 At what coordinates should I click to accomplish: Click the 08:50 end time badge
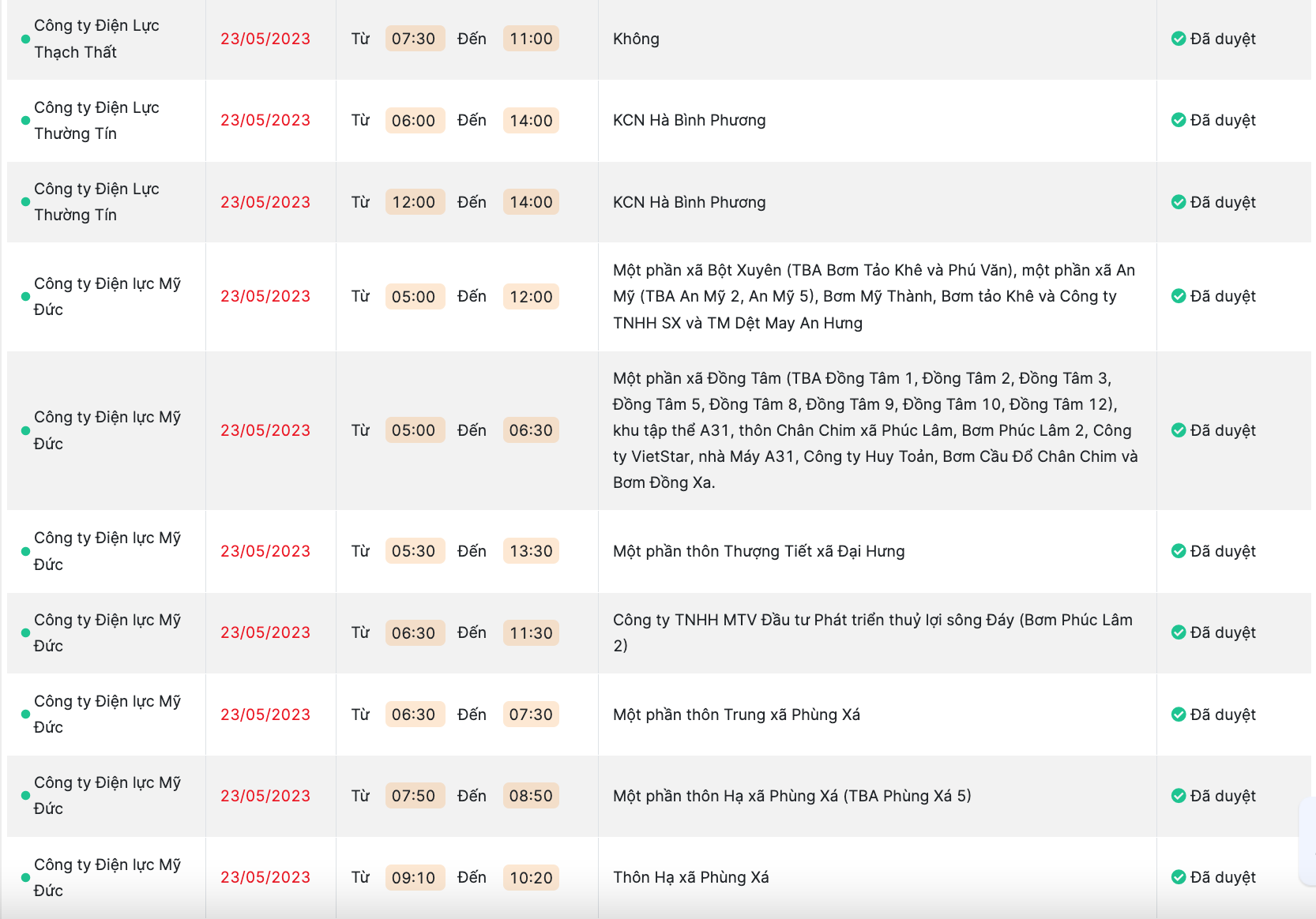531,796
